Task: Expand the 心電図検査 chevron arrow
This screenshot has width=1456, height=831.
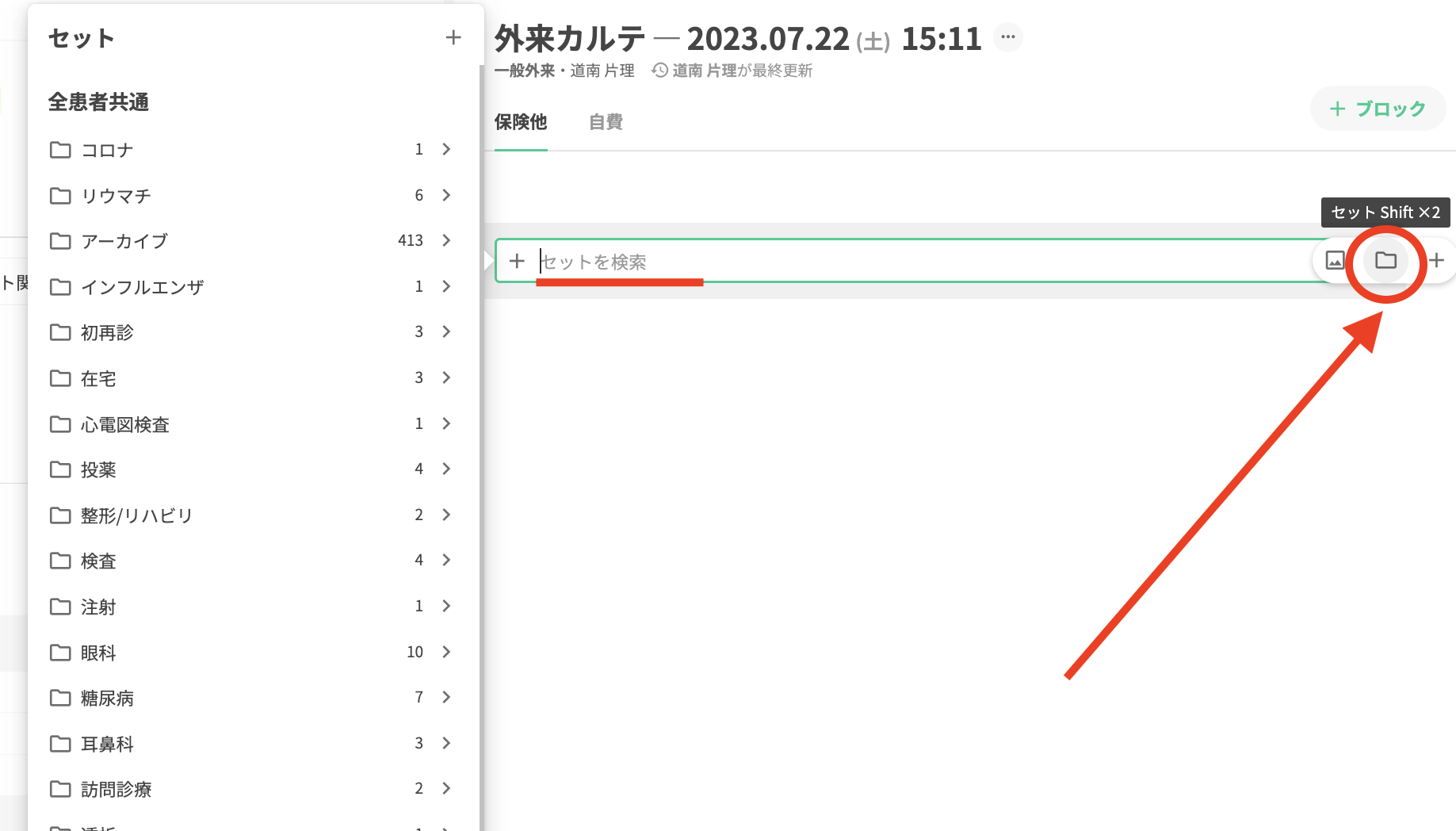Action: [446, 423]
